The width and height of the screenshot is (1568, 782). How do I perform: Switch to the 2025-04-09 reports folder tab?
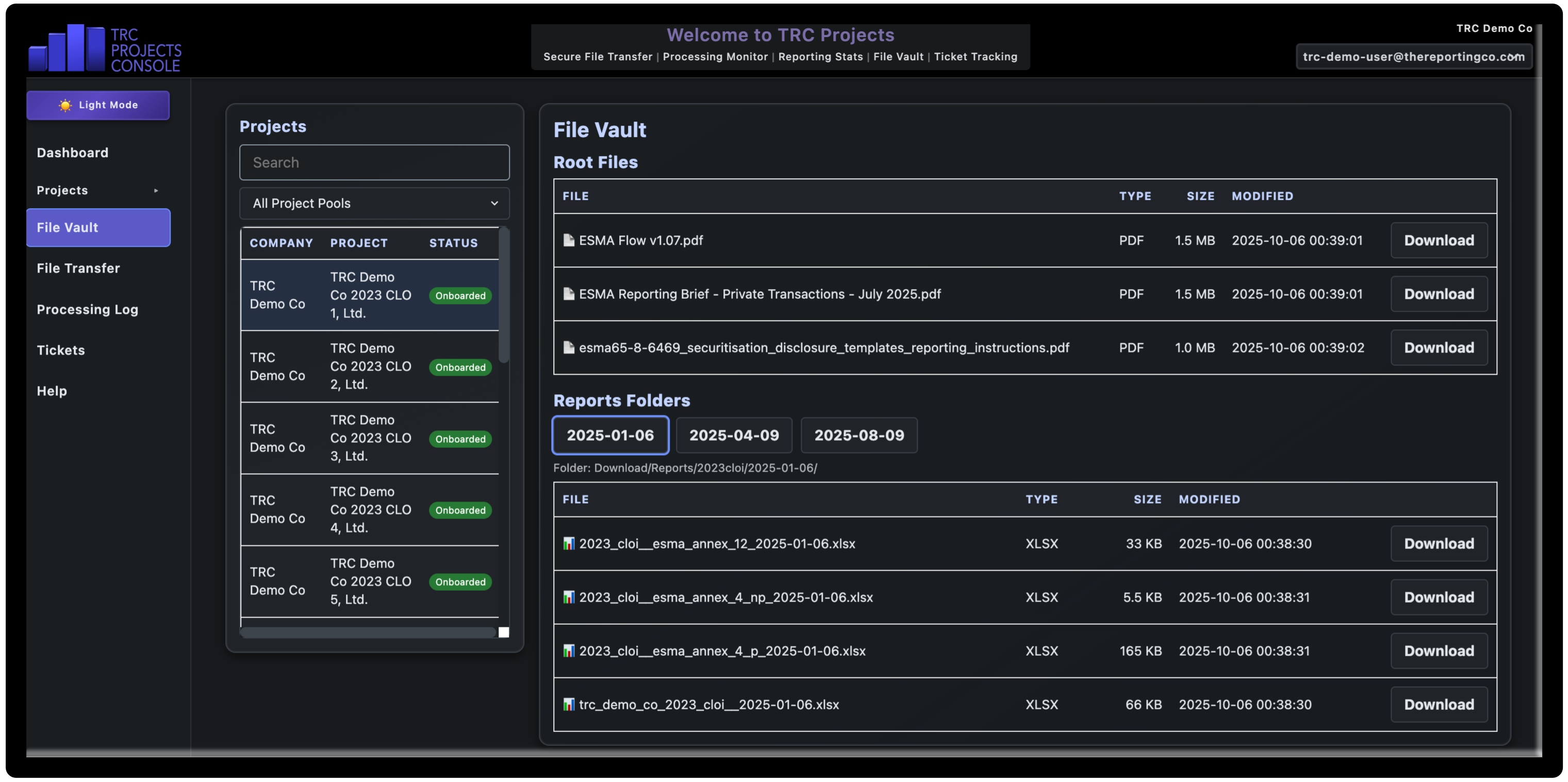[734, 435]
